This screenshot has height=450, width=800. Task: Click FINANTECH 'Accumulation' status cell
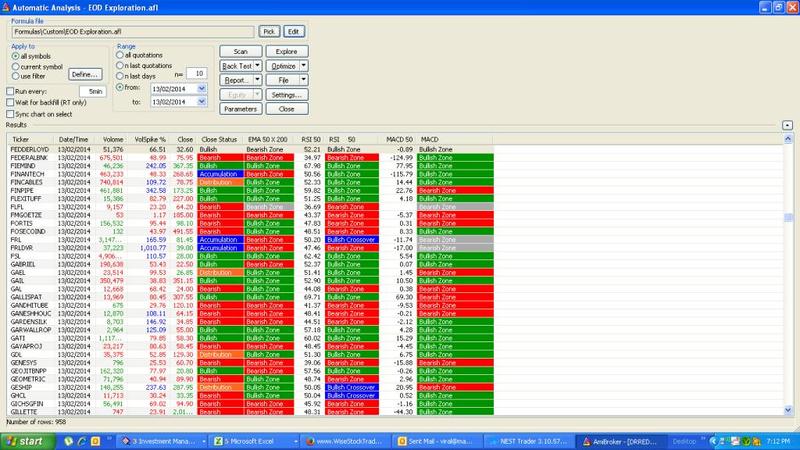(220, 174)
